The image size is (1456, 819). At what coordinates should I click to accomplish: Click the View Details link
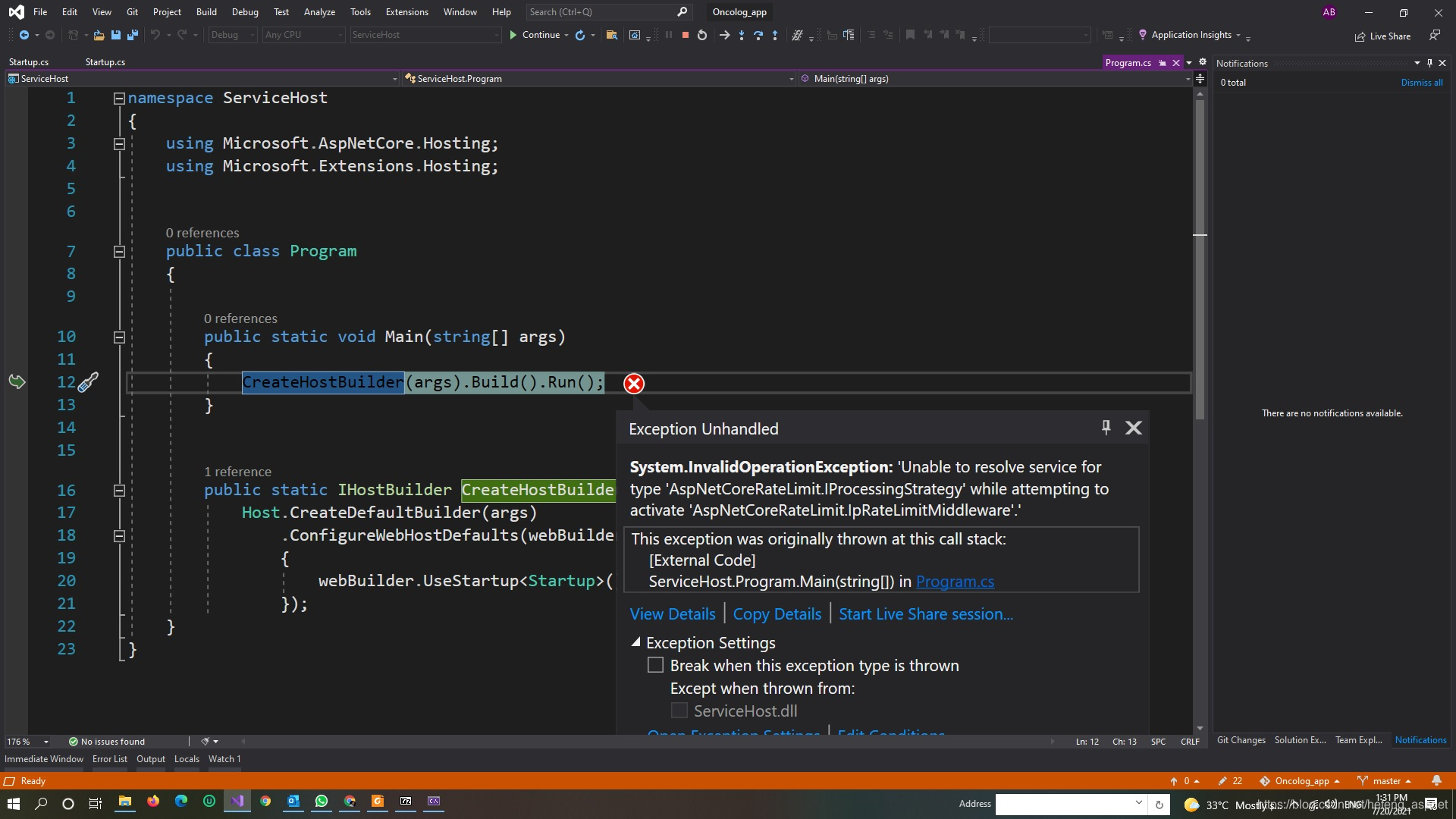click(672, 613)
